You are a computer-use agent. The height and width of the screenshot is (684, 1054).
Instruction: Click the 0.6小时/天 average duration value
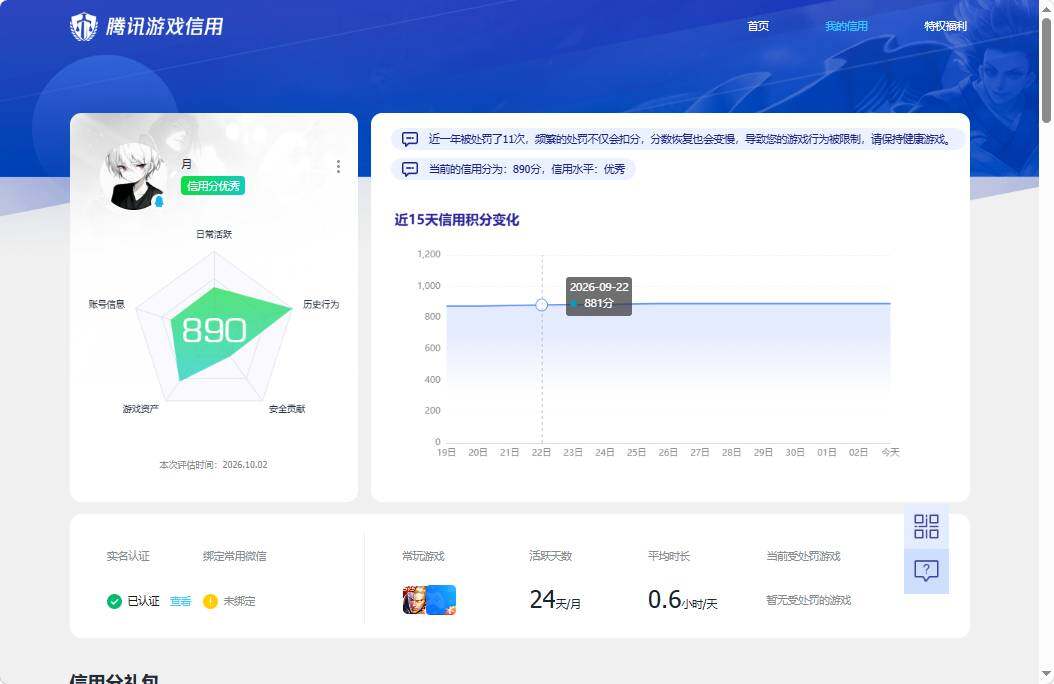coord(682,599)
